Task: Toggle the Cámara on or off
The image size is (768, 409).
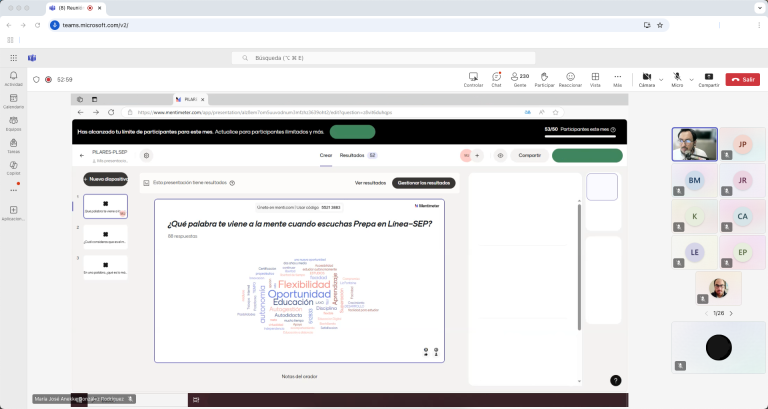Action: [646, 78]
